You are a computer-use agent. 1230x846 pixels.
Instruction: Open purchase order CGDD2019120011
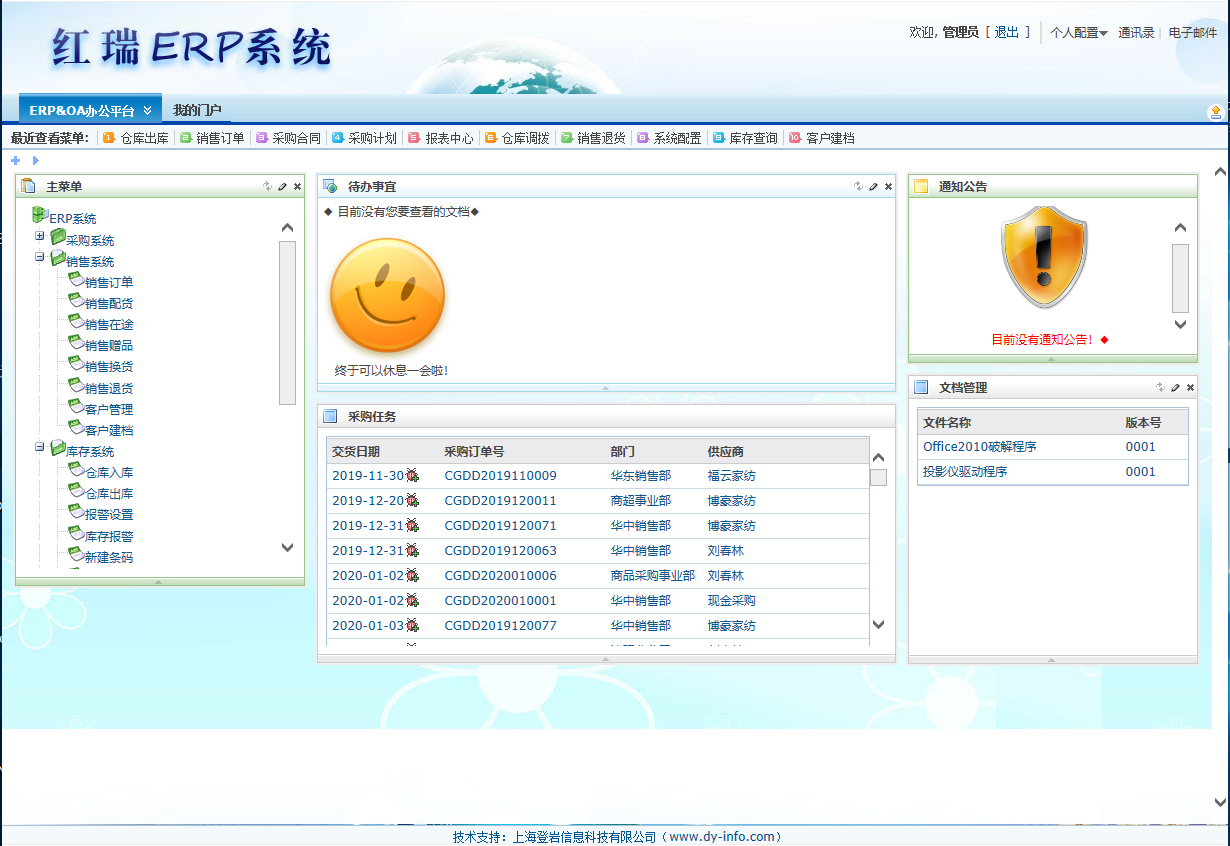pos(500,501)
